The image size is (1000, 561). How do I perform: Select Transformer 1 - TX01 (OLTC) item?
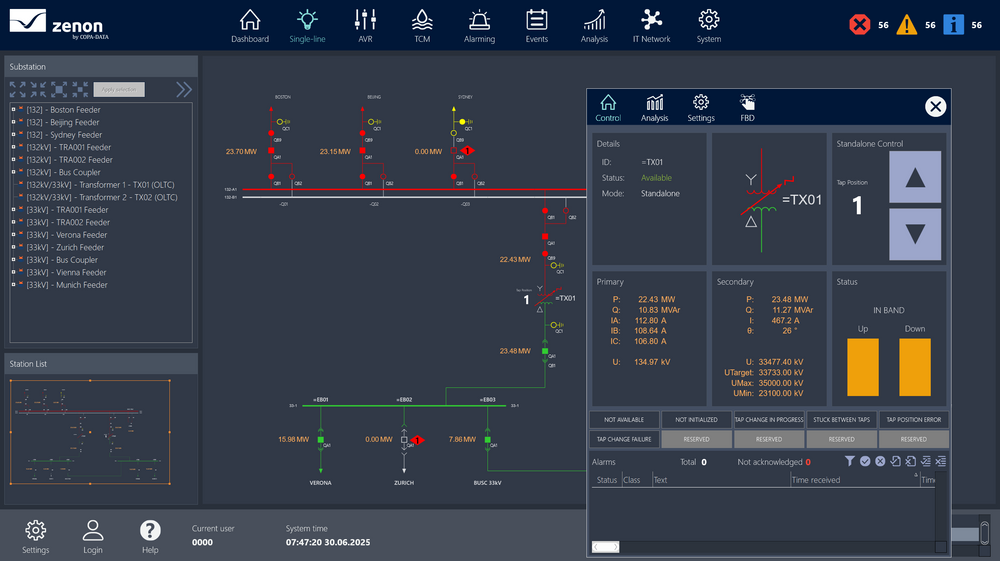click(102, 185)
